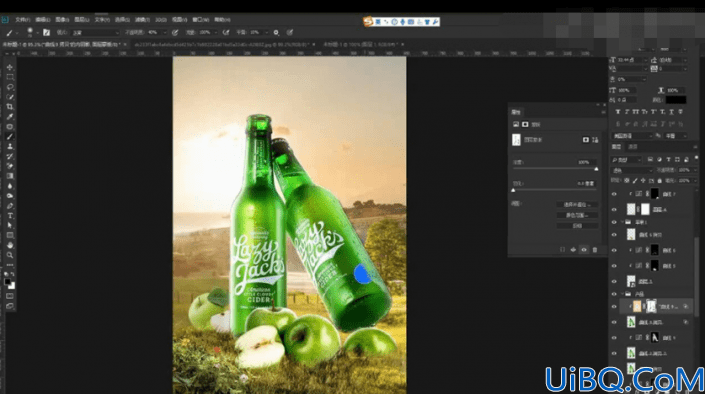Collapse the 产品 layer group

(622, 294)
